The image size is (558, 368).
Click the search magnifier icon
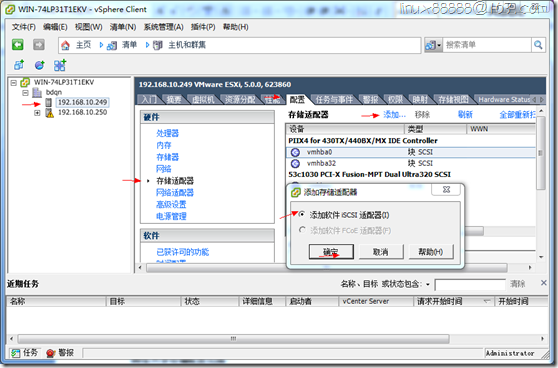click(x=538, y=45)
